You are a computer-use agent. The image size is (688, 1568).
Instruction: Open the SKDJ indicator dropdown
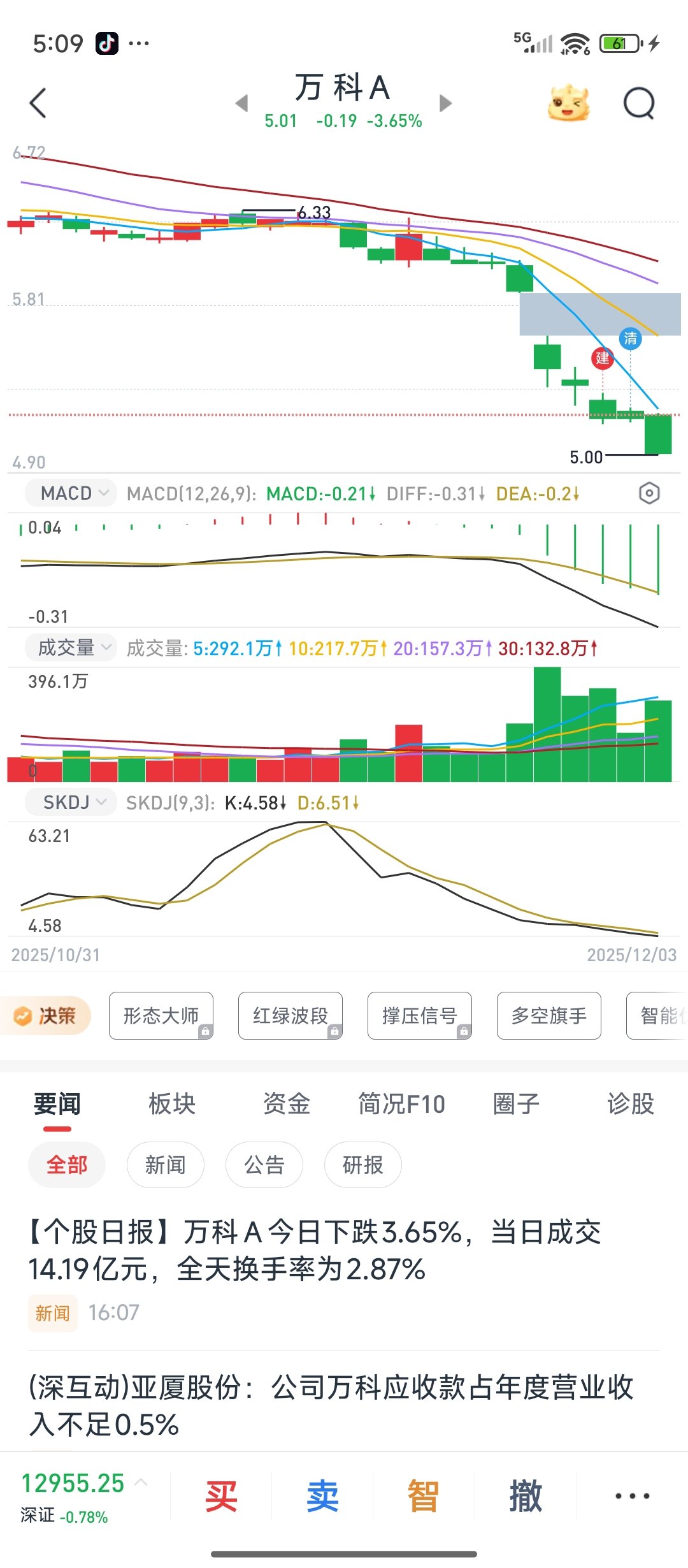71,802
